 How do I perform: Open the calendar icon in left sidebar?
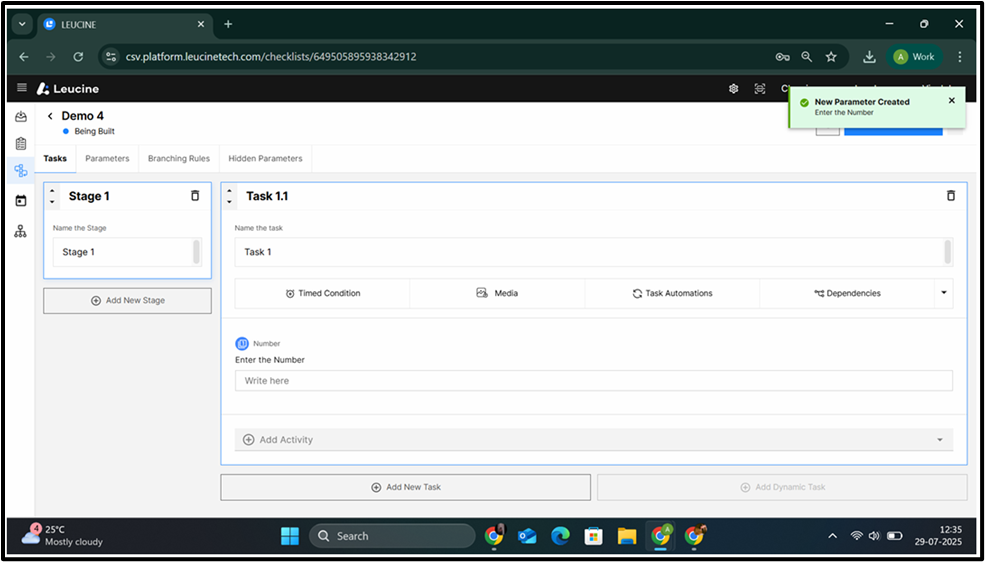point(21,201)
